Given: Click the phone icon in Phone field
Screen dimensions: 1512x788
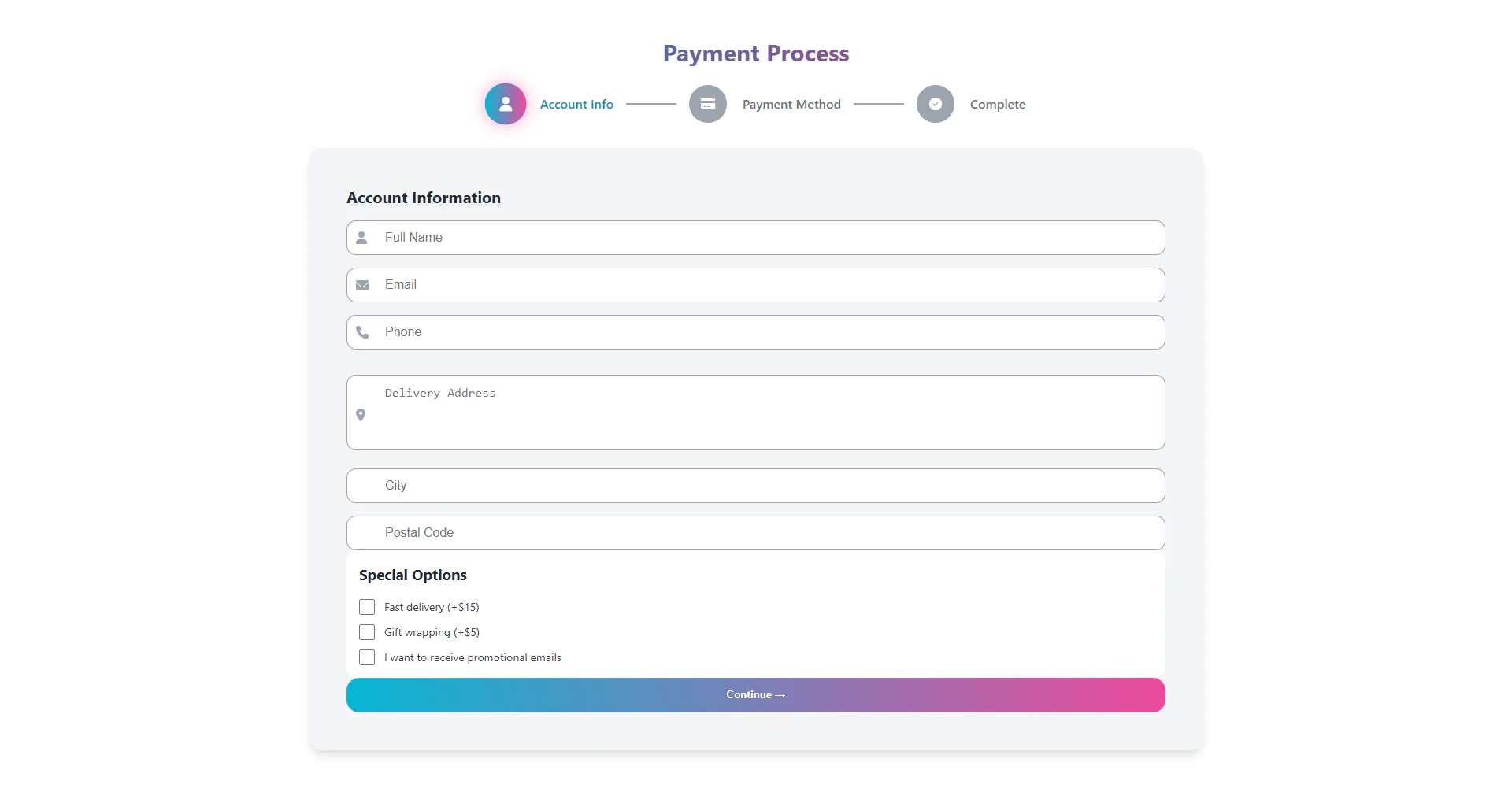Looking at the screenshot, I should coord(362,331).
